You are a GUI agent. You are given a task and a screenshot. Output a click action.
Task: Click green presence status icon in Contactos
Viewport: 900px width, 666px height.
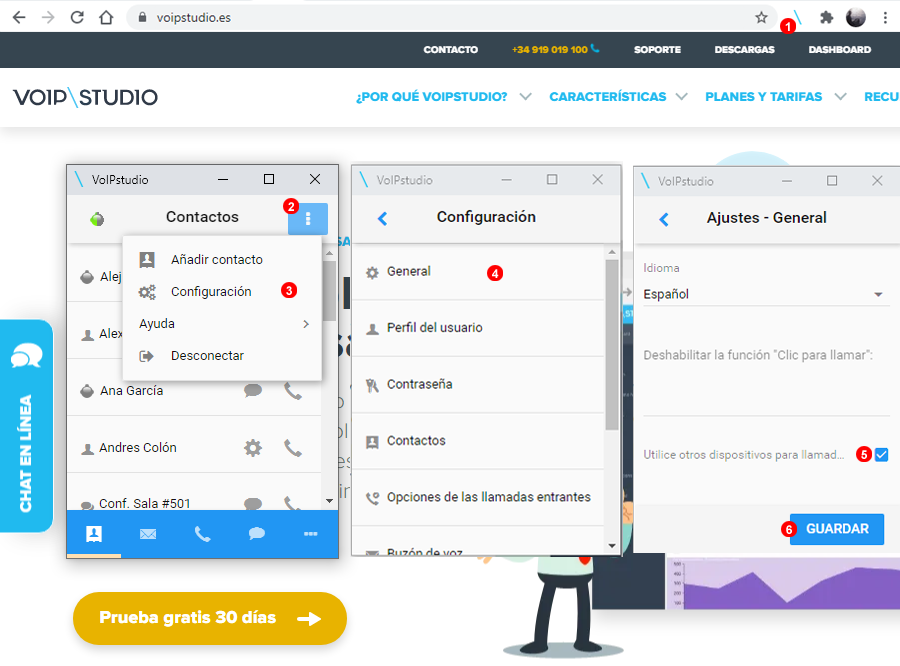pyautogui.click(x=97, y=219)
